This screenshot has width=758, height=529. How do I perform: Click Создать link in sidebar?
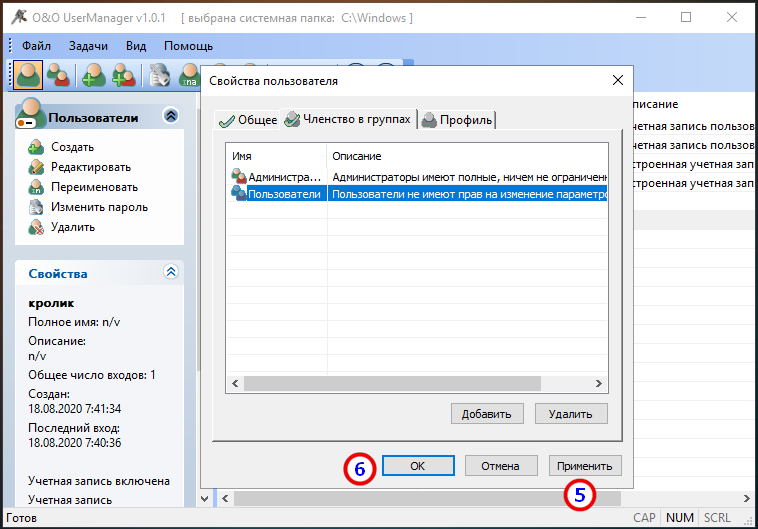point(73,147)
